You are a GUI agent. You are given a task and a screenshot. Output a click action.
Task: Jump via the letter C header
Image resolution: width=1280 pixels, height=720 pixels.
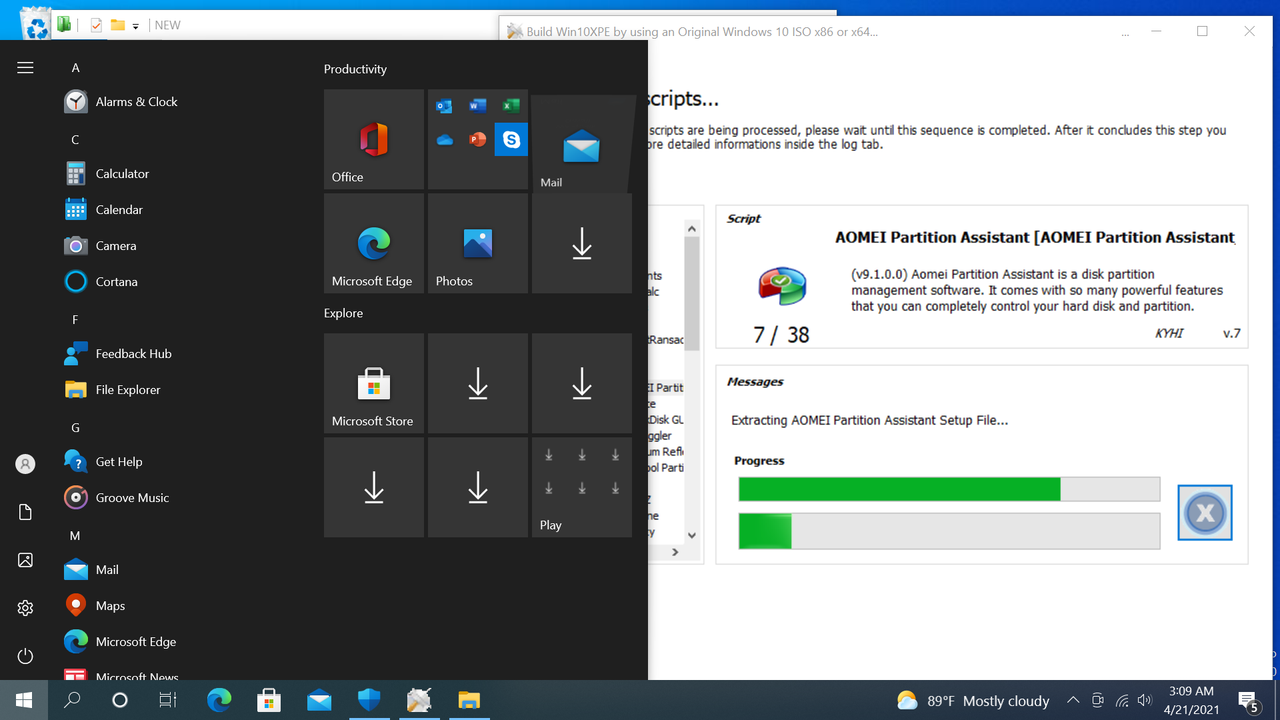pos(75,140)
